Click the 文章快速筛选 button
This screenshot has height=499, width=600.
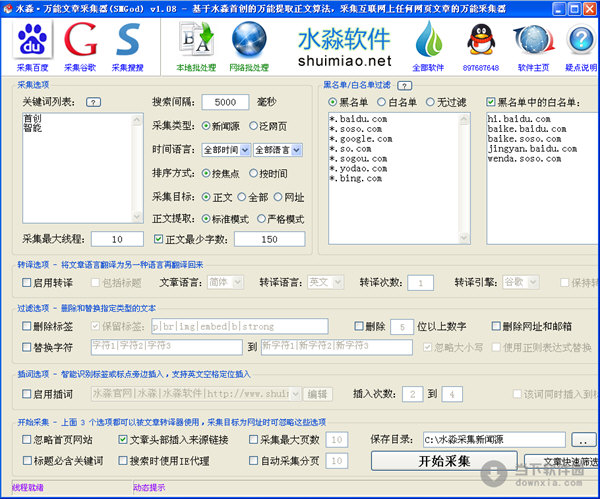pos(562,461)
